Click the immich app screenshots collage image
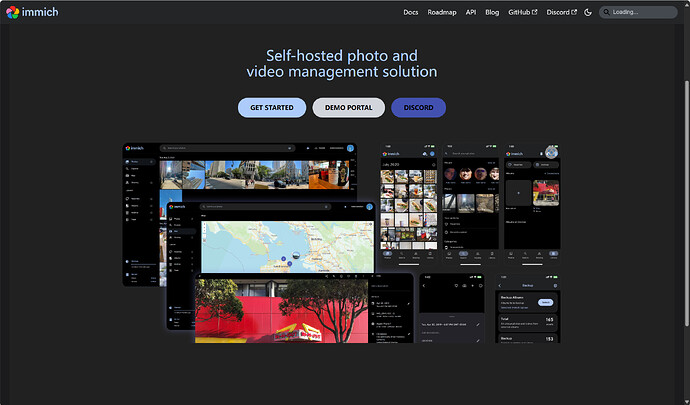The height and width of the screenshot is (405, 690). (x=341, y=243)
